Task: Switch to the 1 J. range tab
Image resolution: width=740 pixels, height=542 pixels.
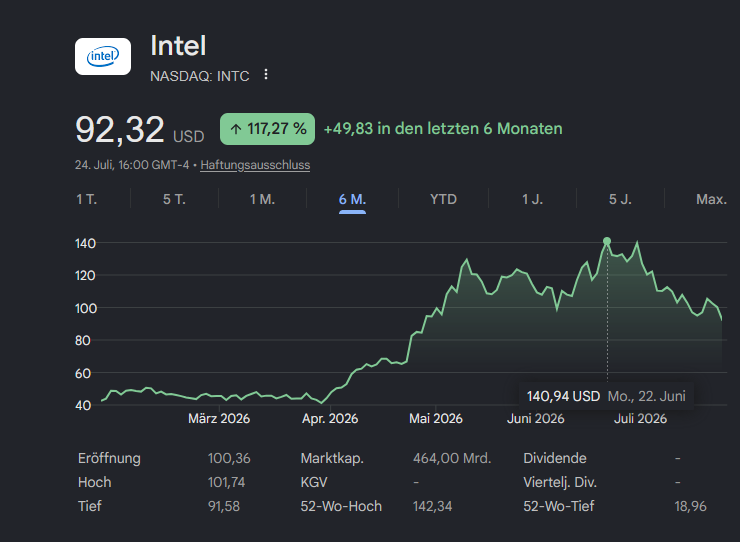Action: [x=532, y=199]
